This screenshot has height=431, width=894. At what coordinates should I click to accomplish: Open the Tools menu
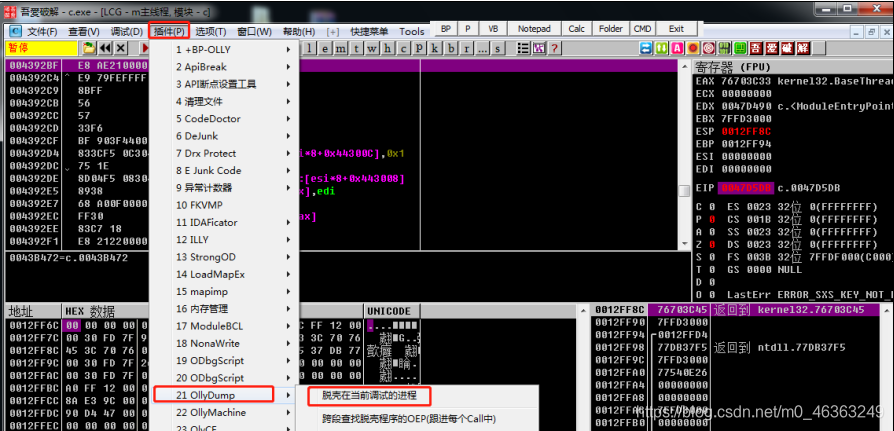click(412, 31)
